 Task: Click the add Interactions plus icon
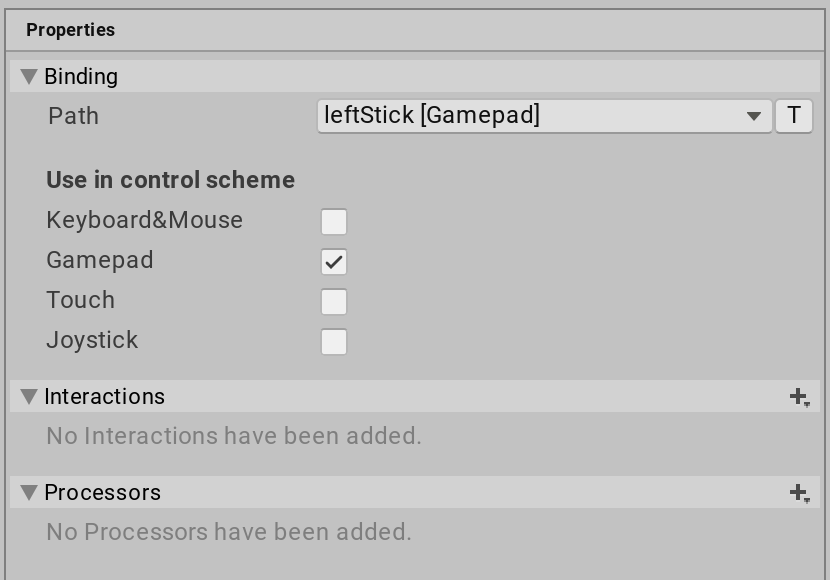[x=798, y=397]
